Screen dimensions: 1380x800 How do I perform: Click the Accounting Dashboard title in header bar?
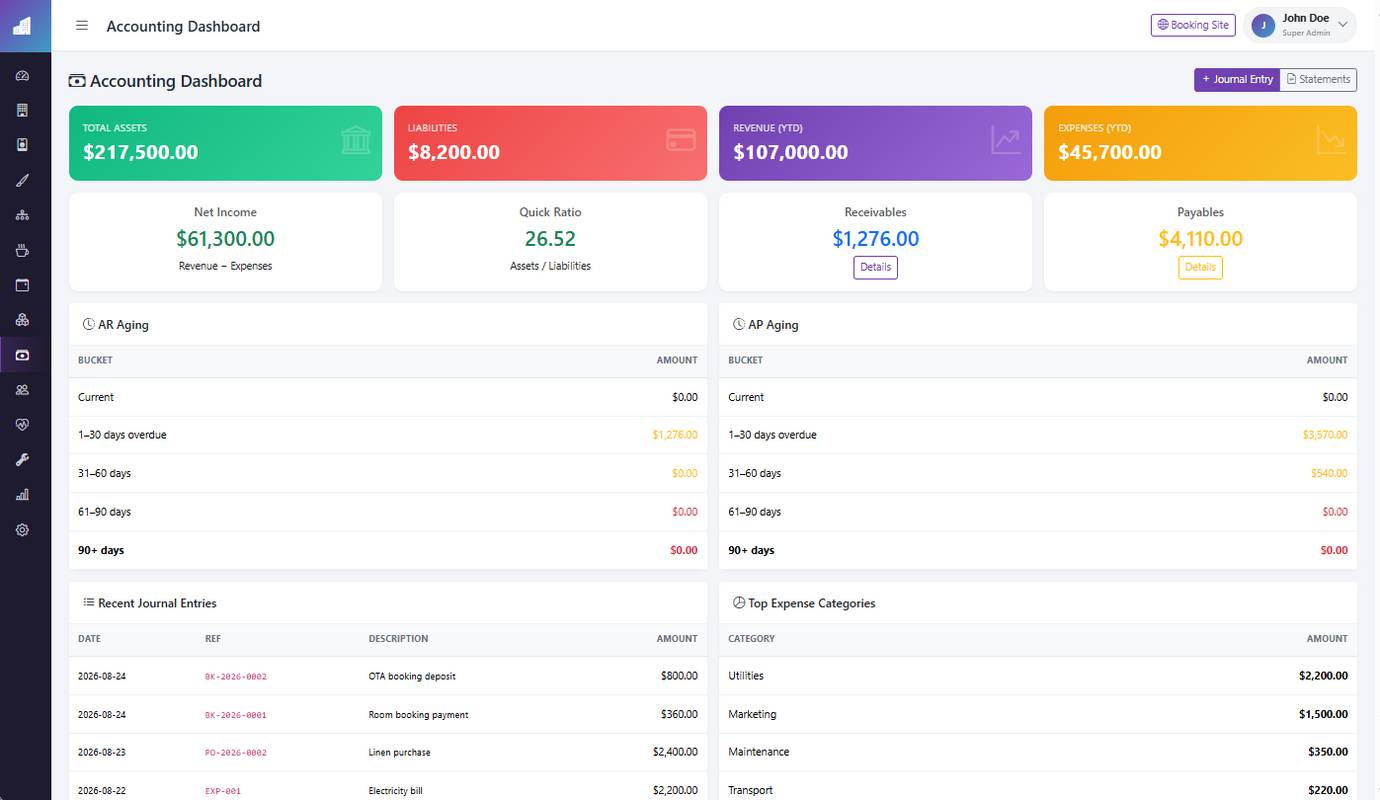tap(183, 27)
